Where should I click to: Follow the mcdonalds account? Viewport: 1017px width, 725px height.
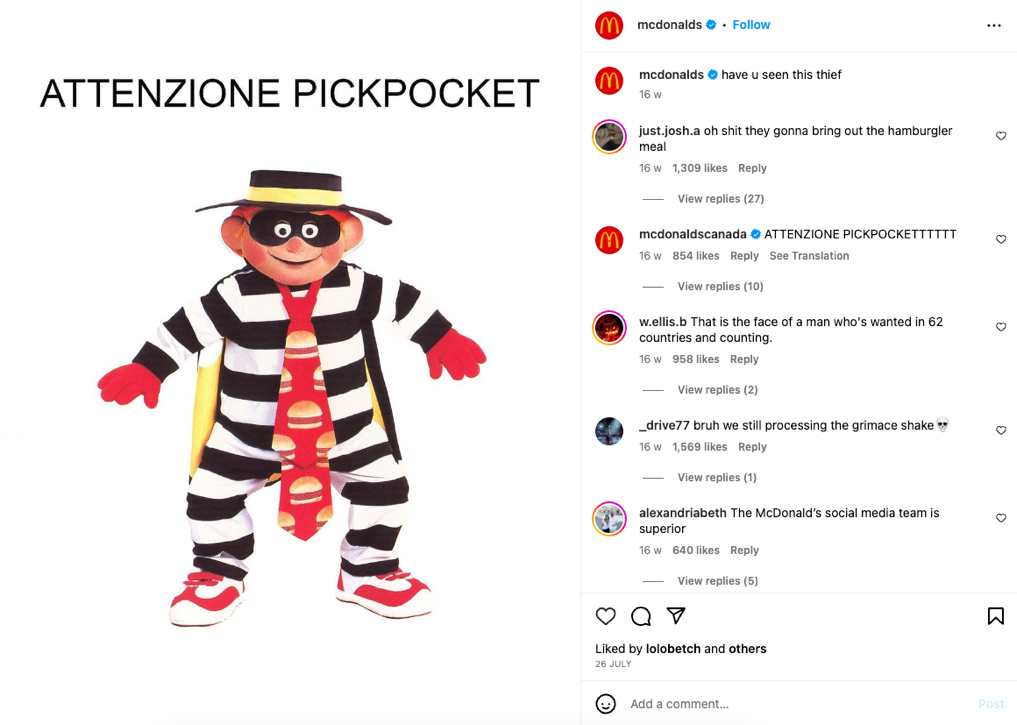tap(751, 25)
